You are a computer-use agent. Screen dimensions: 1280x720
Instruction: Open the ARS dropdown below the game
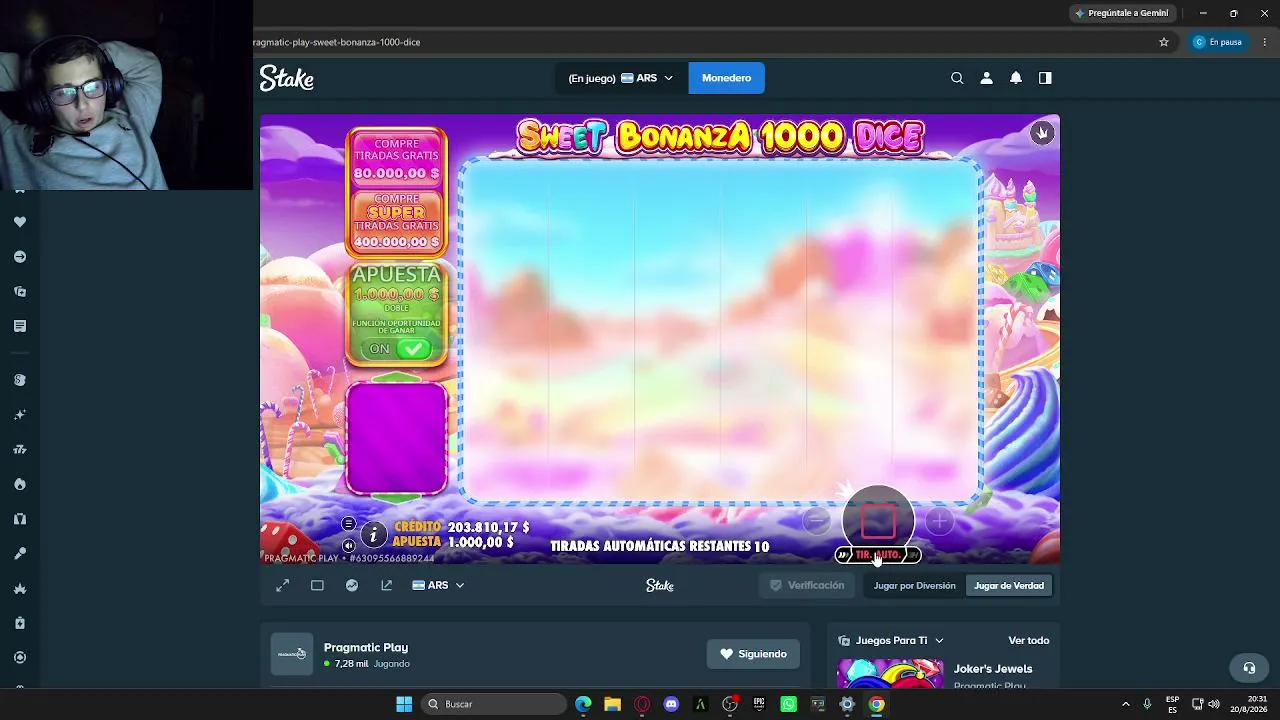coord(438,585)
